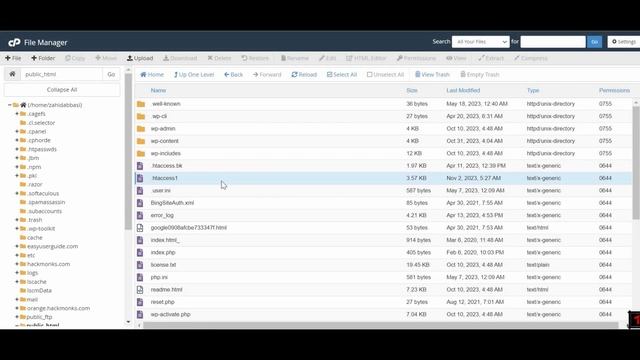The image size is (640, 360).
Task: Click the readme.html file icon
Action: point(140,290)
